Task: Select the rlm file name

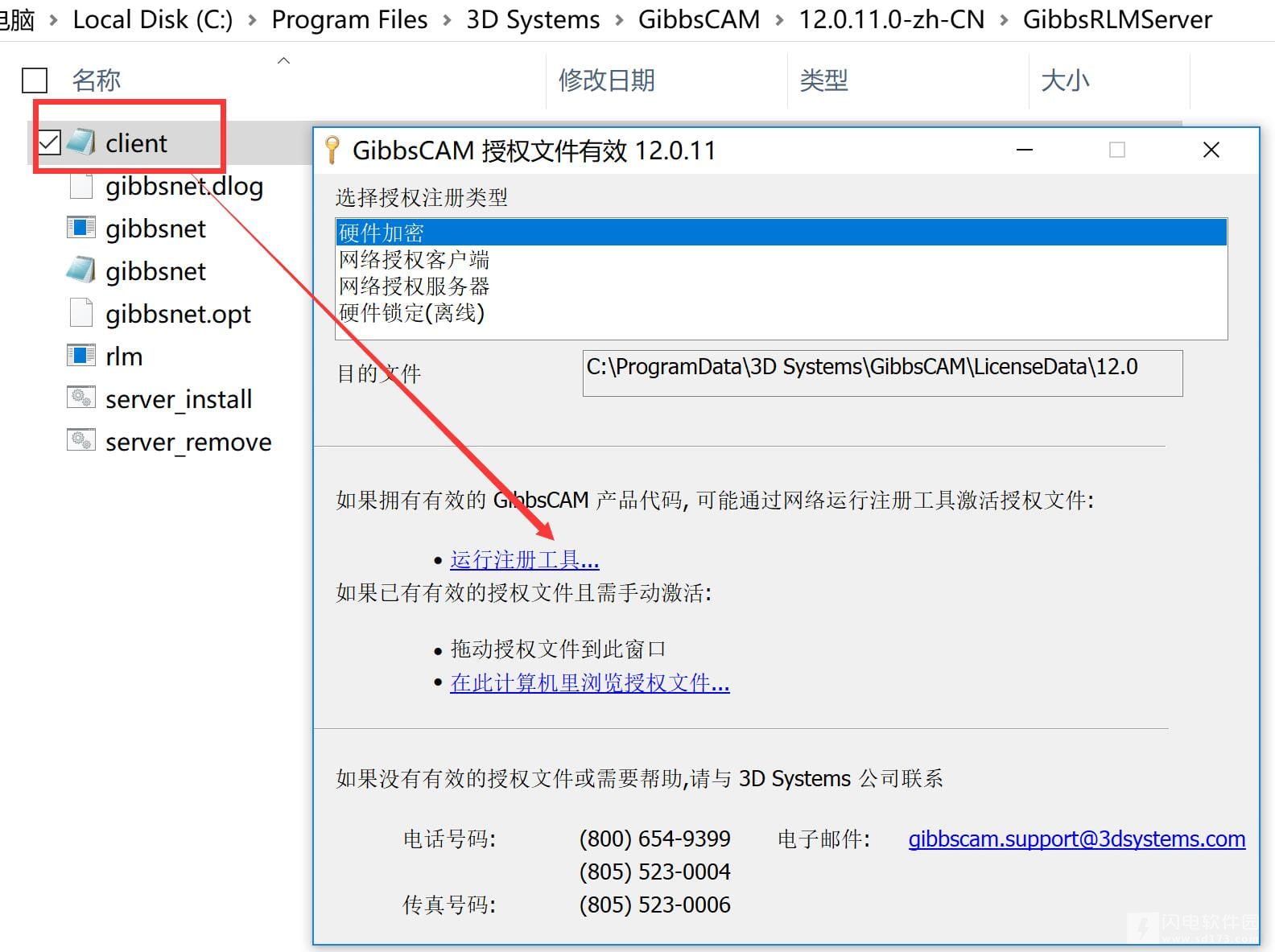Action: tap(124, 356)
